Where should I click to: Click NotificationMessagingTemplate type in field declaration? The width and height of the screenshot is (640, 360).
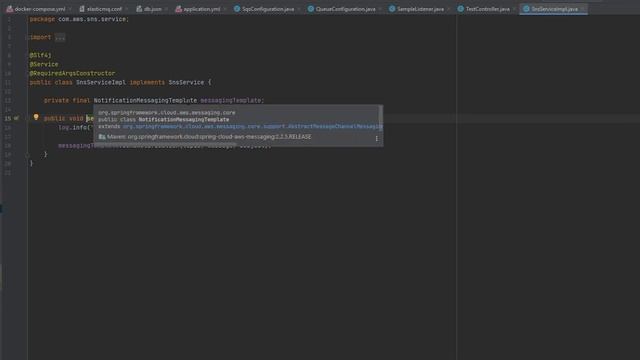[145, 100]
